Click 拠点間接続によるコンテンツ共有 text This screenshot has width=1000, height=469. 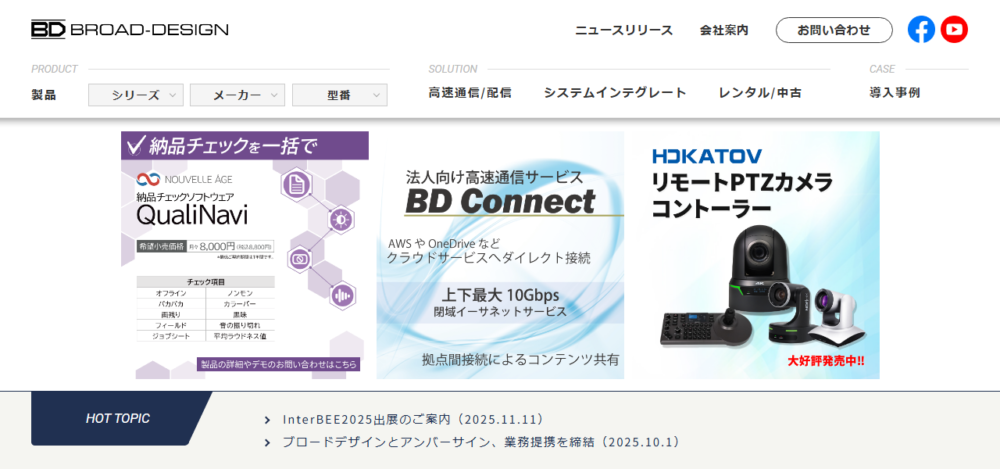tap(520, 359)
